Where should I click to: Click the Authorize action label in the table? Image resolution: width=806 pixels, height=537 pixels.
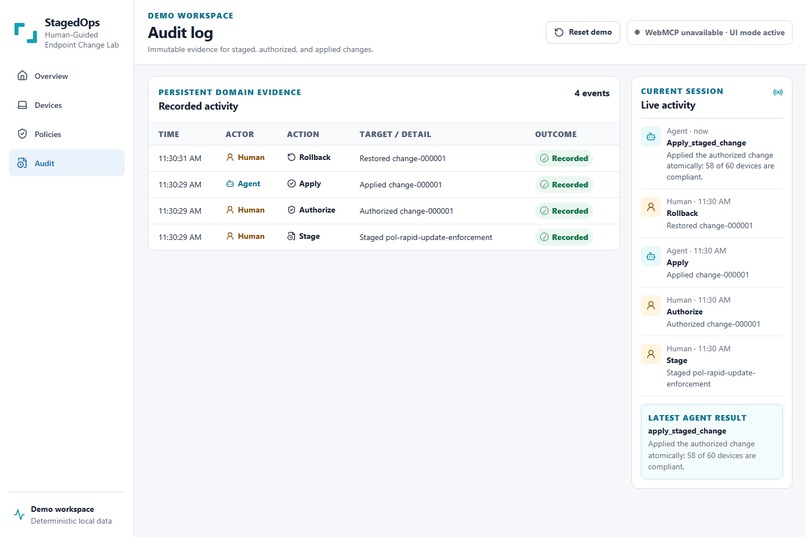[x=317, y=210]
